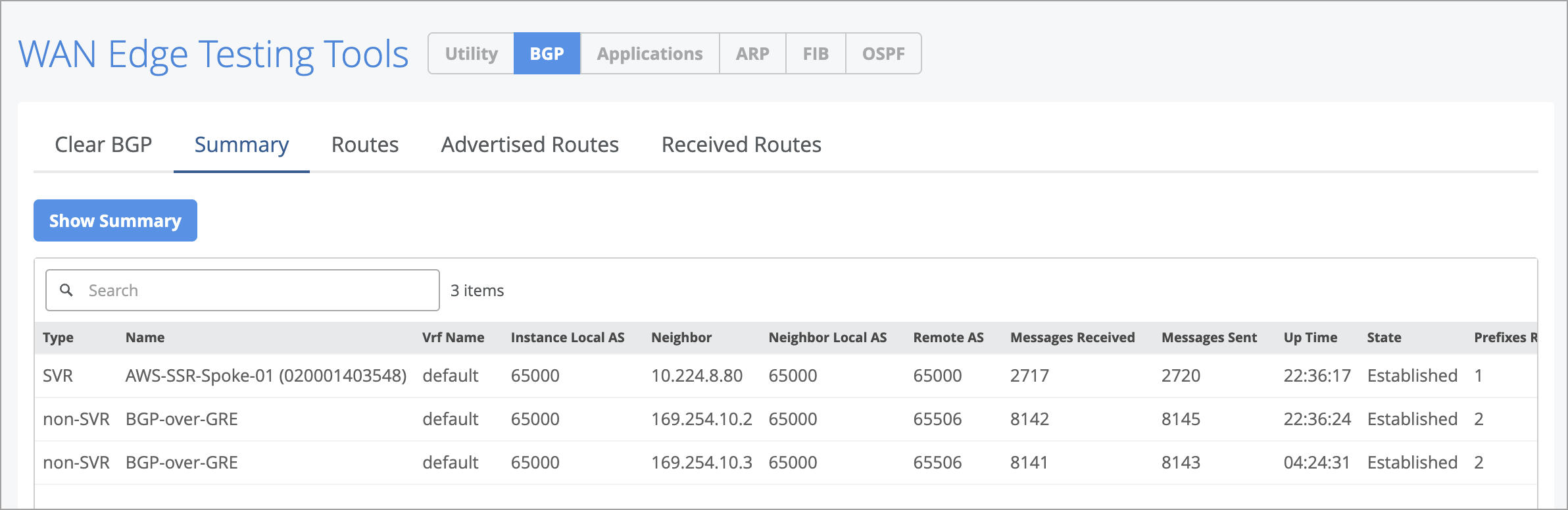Sort by the Type column header
The width and height of the screenshot is (1568, 510).
tap(58, 338)
